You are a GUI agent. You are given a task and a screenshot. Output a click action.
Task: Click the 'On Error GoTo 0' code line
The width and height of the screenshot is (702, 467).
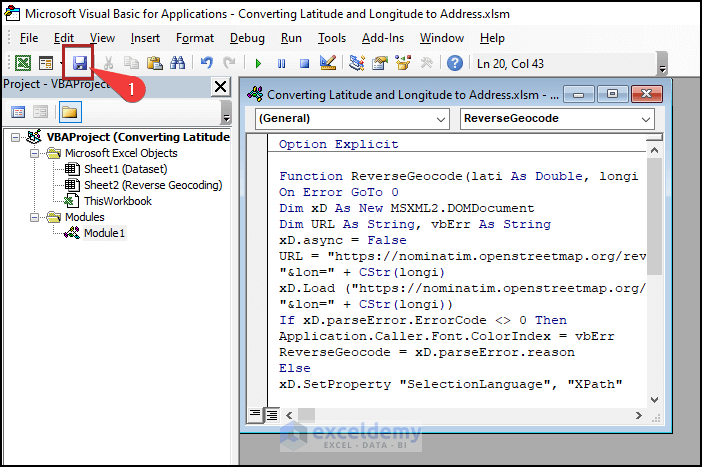pyautogui.click(x=338, y=193)
